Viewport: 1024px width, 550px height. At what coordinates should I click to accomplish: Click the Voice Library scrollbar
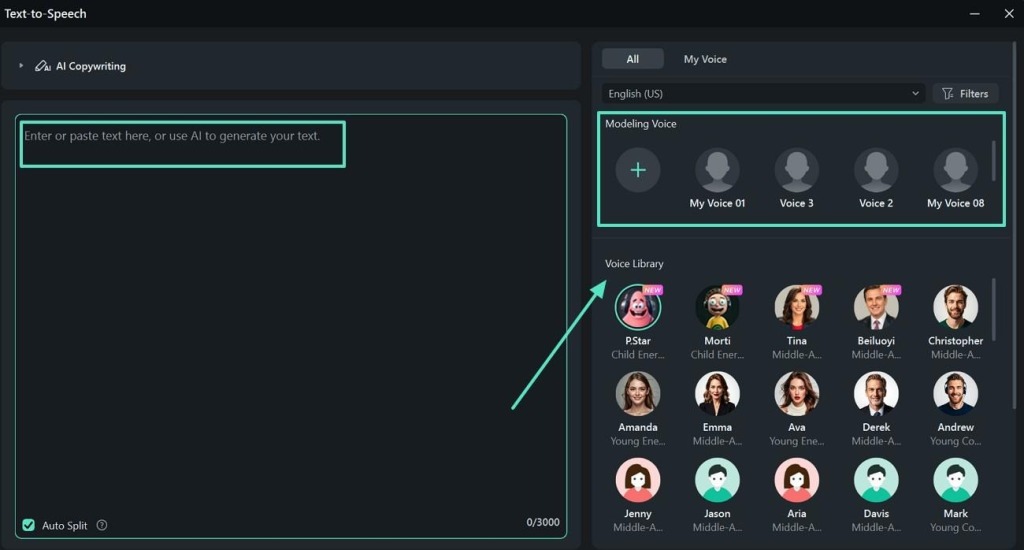tap(993, 310)
